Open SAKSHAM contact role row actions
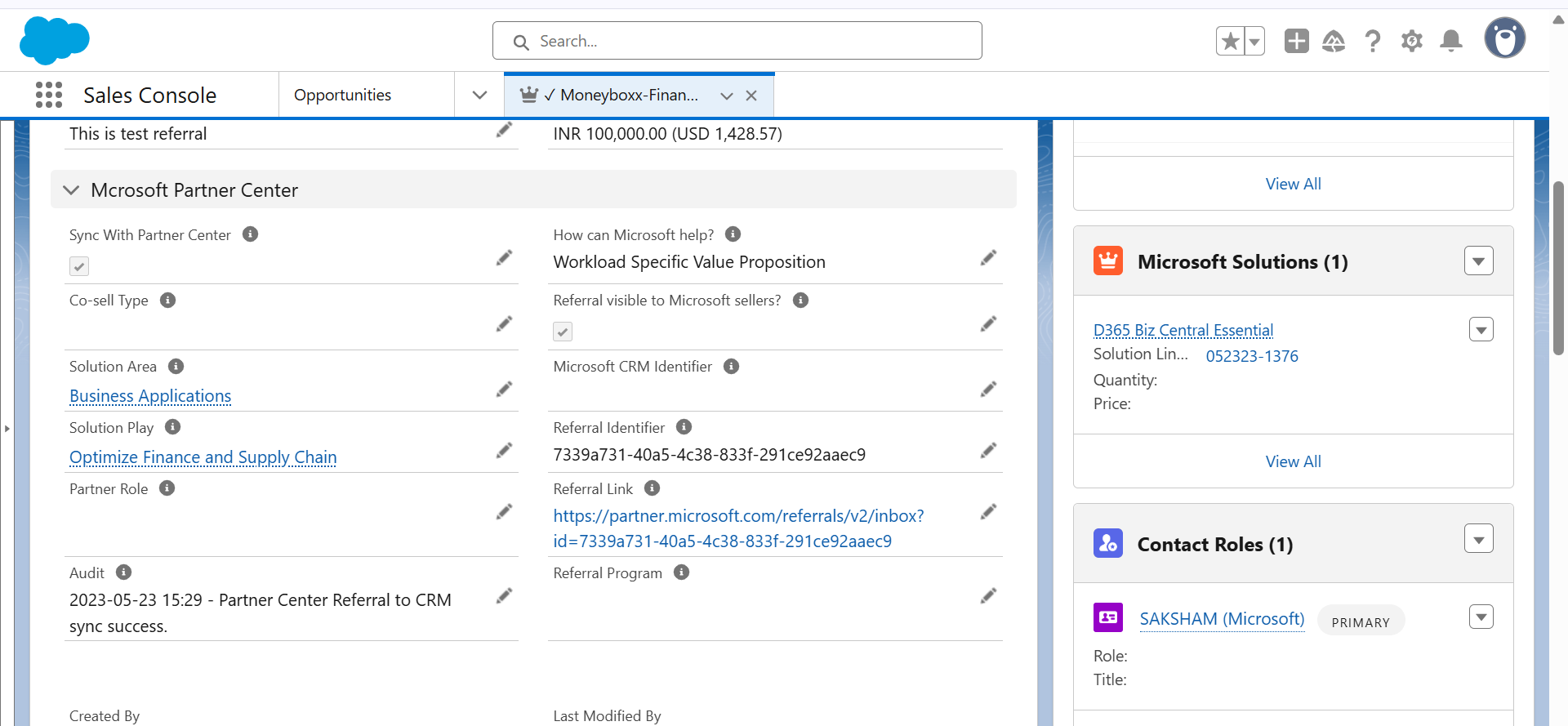This screenshot has height=726, width=1568. [x=1481, y=617]
